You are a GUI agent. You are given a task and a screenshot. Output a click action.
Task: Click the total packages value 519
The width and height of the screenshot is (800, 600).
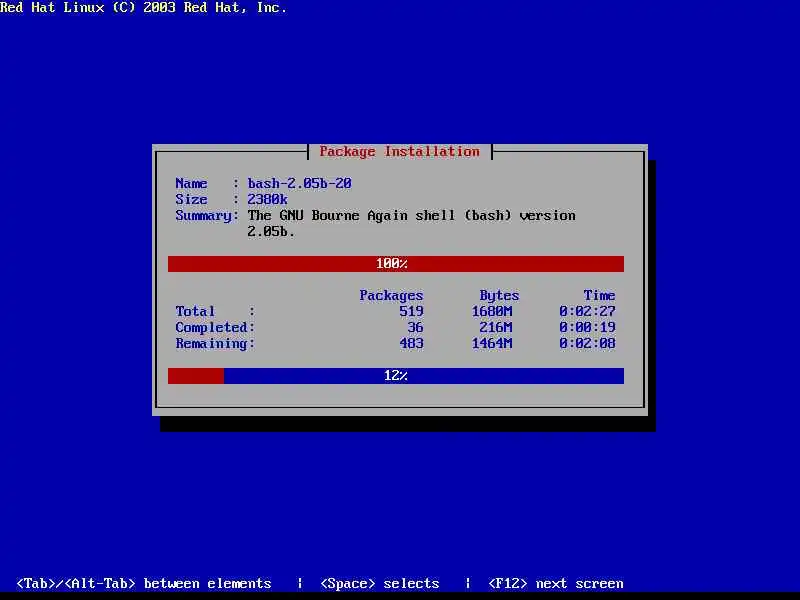click(x=411, y=311)
